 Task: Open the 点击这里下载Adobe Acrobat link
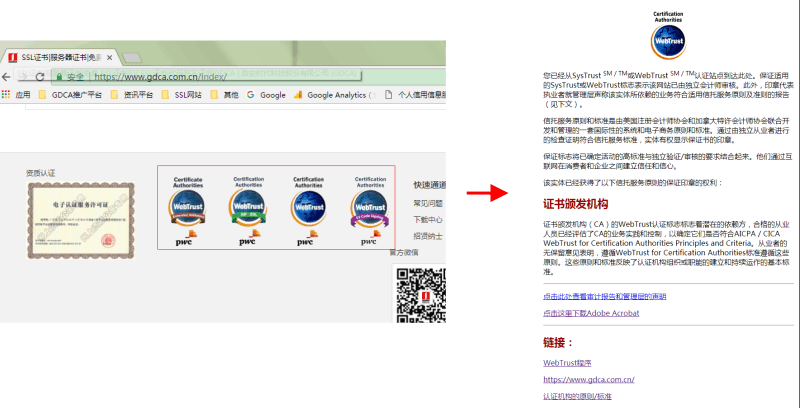click(591, 313)
